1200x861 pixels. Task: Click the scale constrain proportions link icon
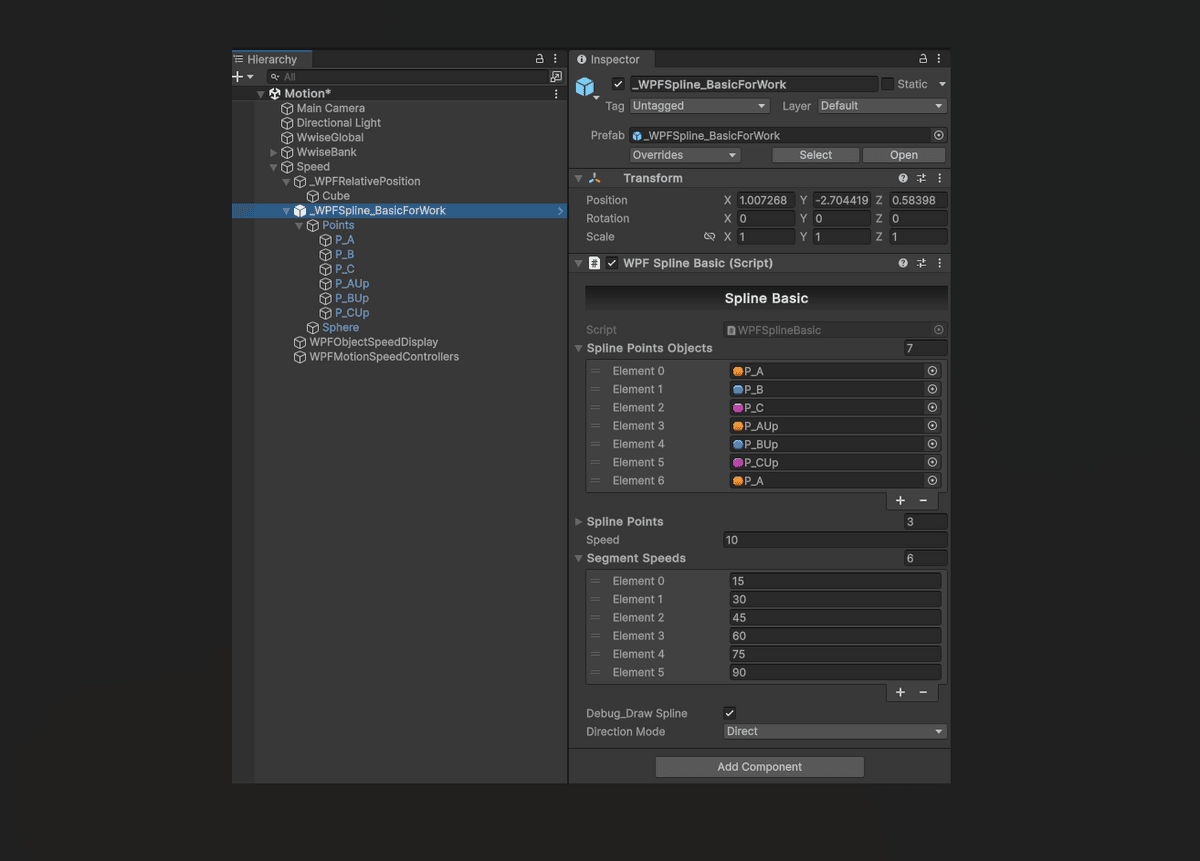(x=709, y=237)
